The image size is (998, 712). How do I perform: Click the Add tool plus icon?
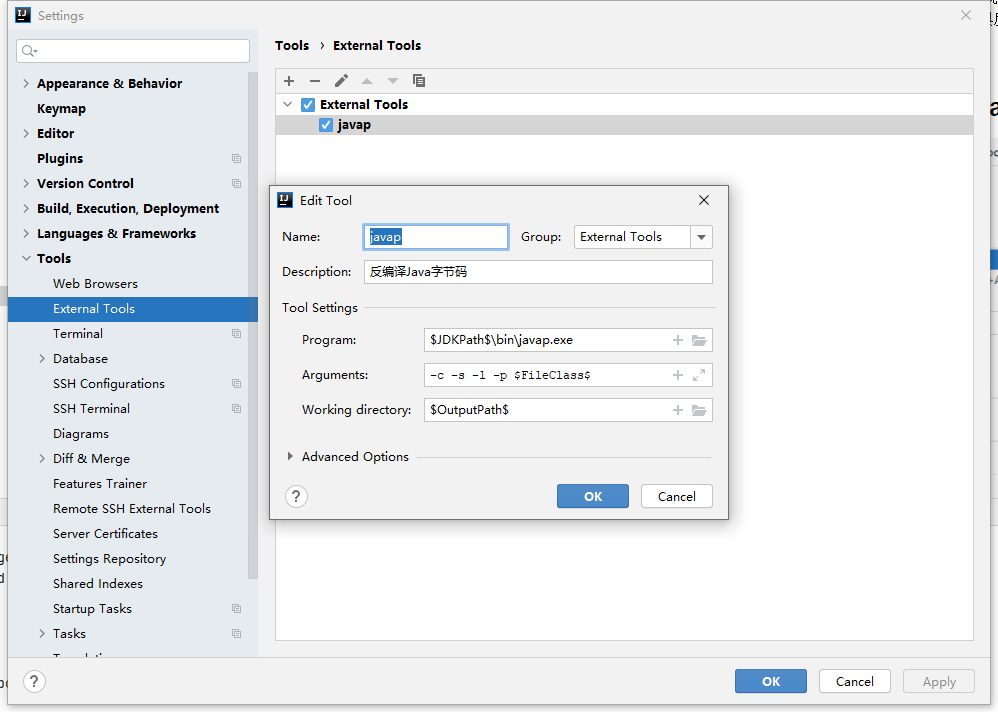pyautogui.click(x=289, y=81)
